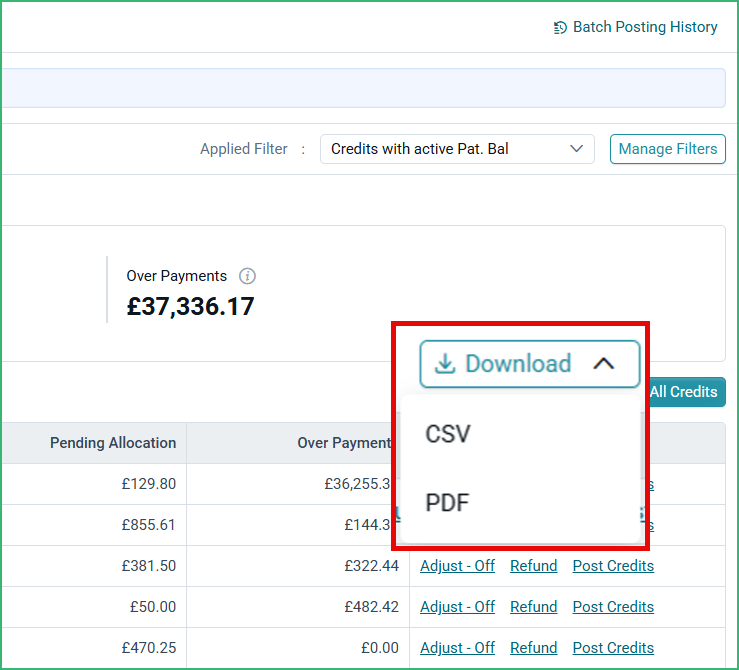Click the £0.00 over payment cell

coord(380,647)
